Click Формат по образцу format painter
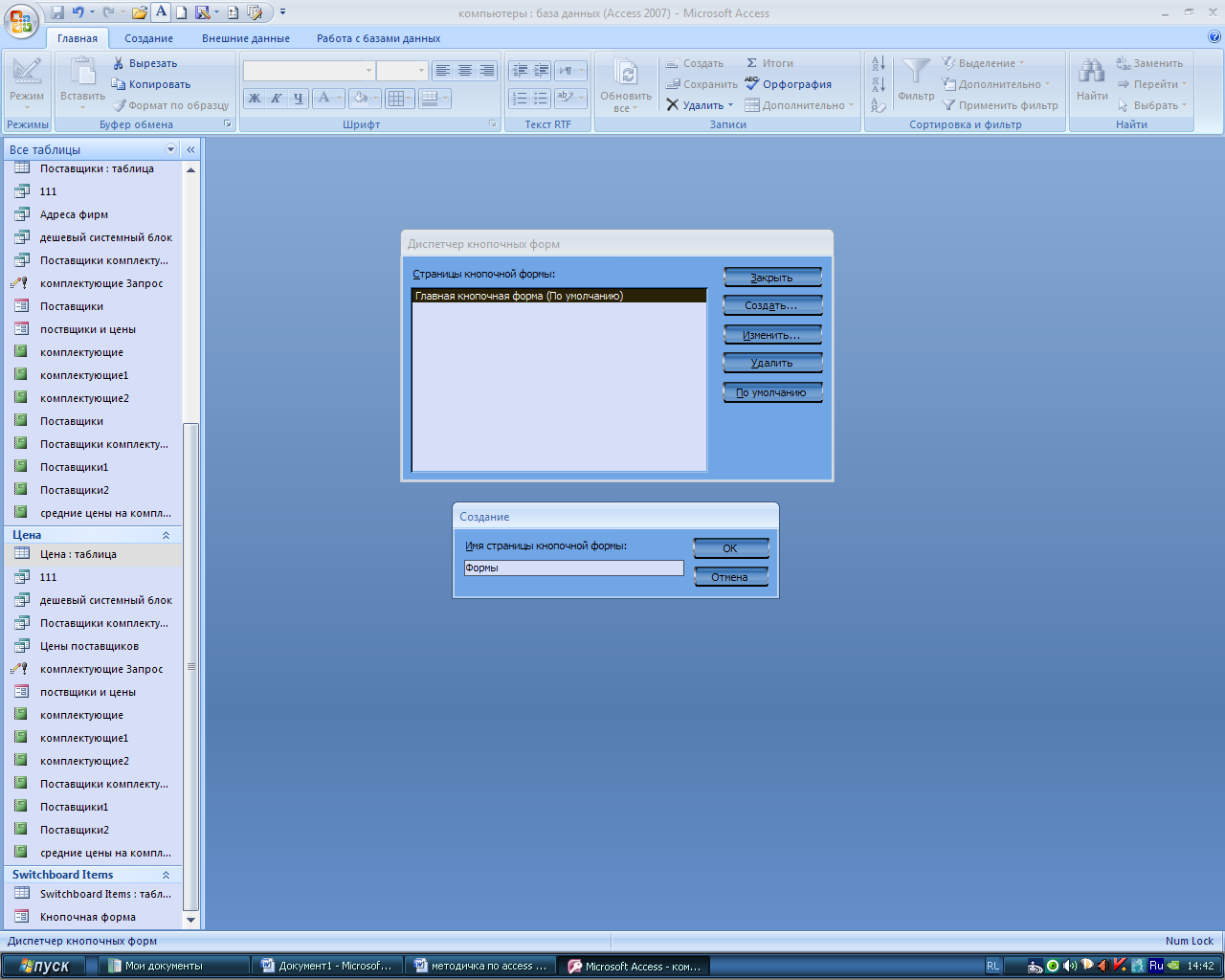 pyautogui.click(x=171, y=105)
